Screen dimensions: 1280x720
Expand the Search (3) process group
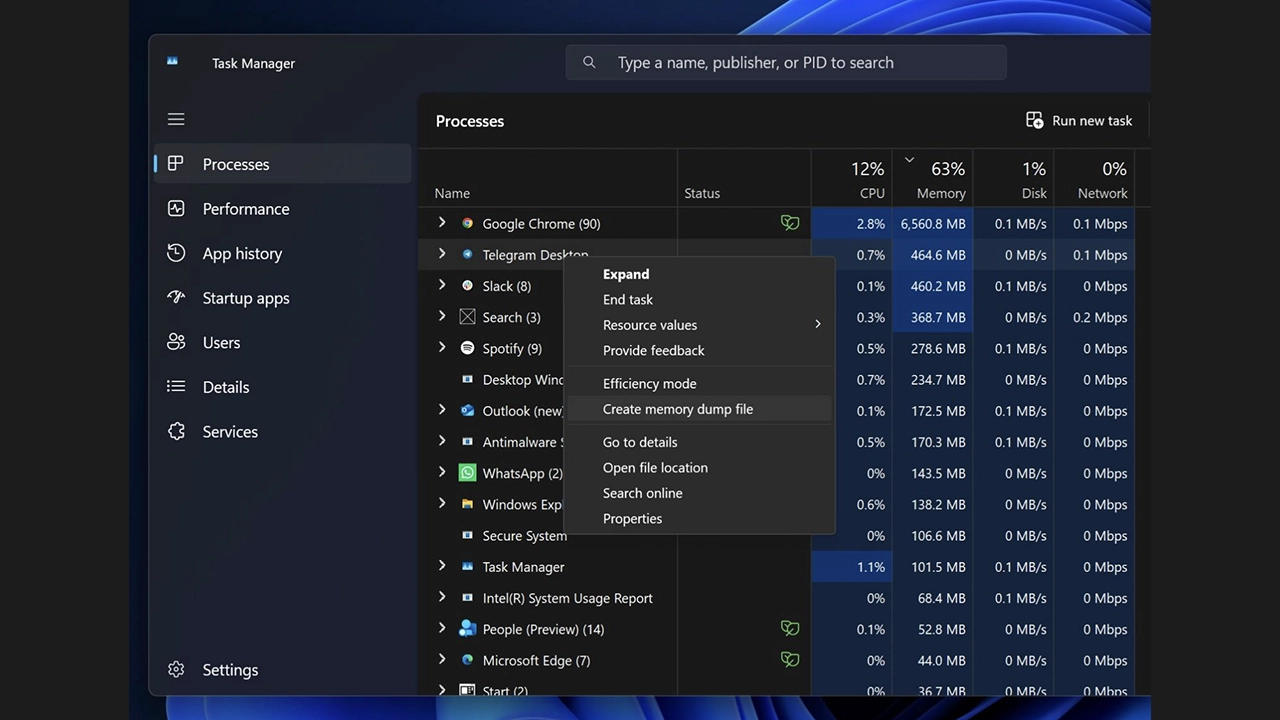pyautogui.click(x=442, y=316)
